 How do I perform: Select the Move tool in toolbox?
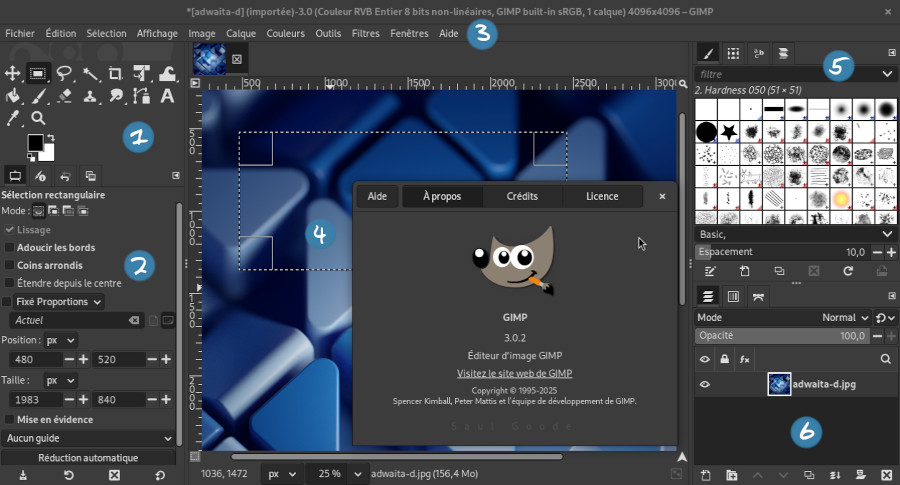tap(12, 73)
